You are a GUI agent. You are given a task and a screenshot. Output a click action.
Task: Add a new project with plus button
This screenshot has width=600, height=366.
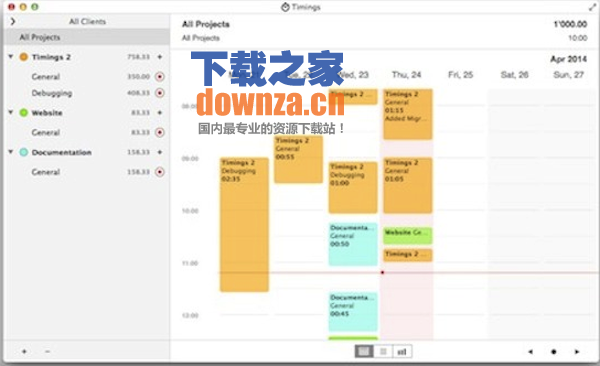24,351
